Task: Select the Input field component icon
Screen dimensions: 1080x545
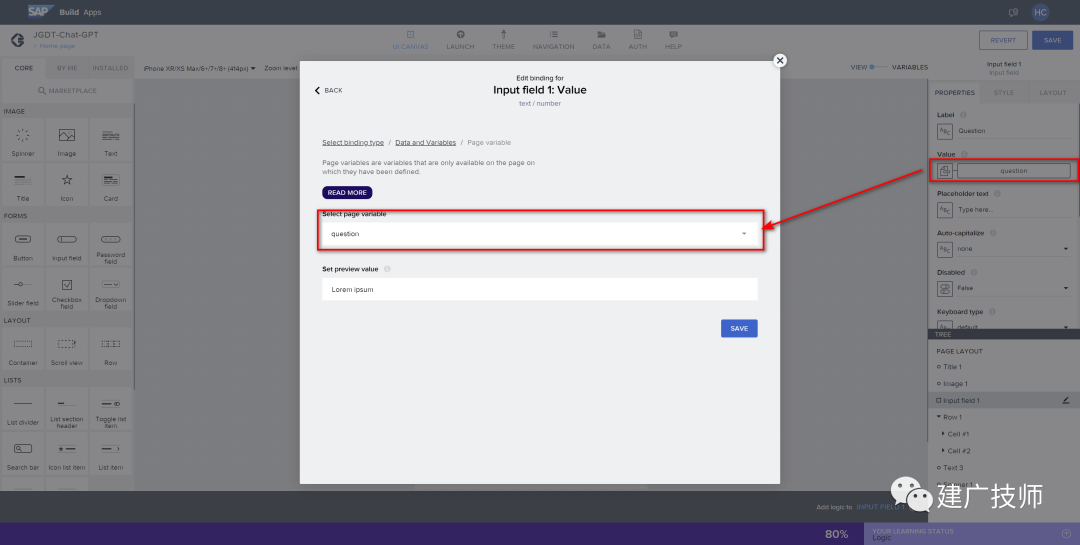Action: [x=67, y=239]
